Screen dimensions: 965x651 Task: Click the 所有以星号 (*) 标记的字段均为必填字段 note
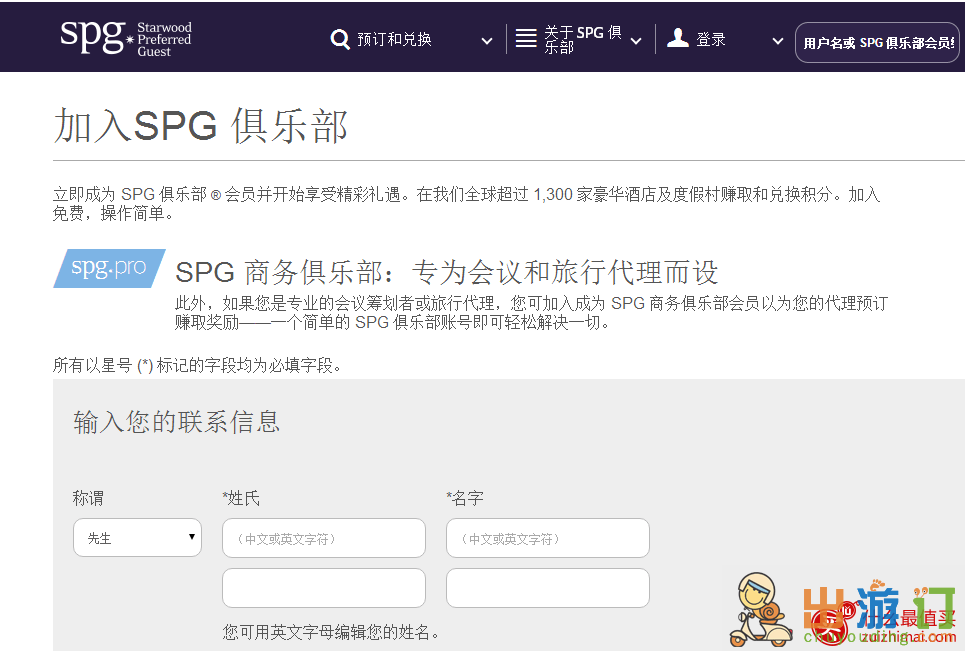pos(197,365)
